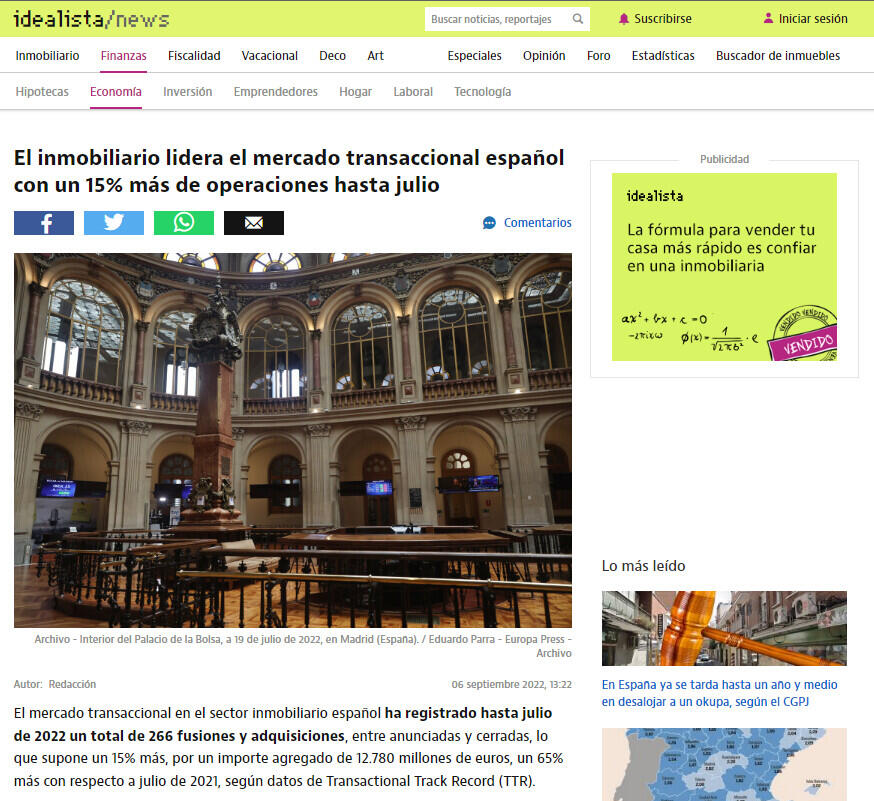Open the Tecnología subsection
The width and height of the screenshot is (874, 801).
[482, 92]
